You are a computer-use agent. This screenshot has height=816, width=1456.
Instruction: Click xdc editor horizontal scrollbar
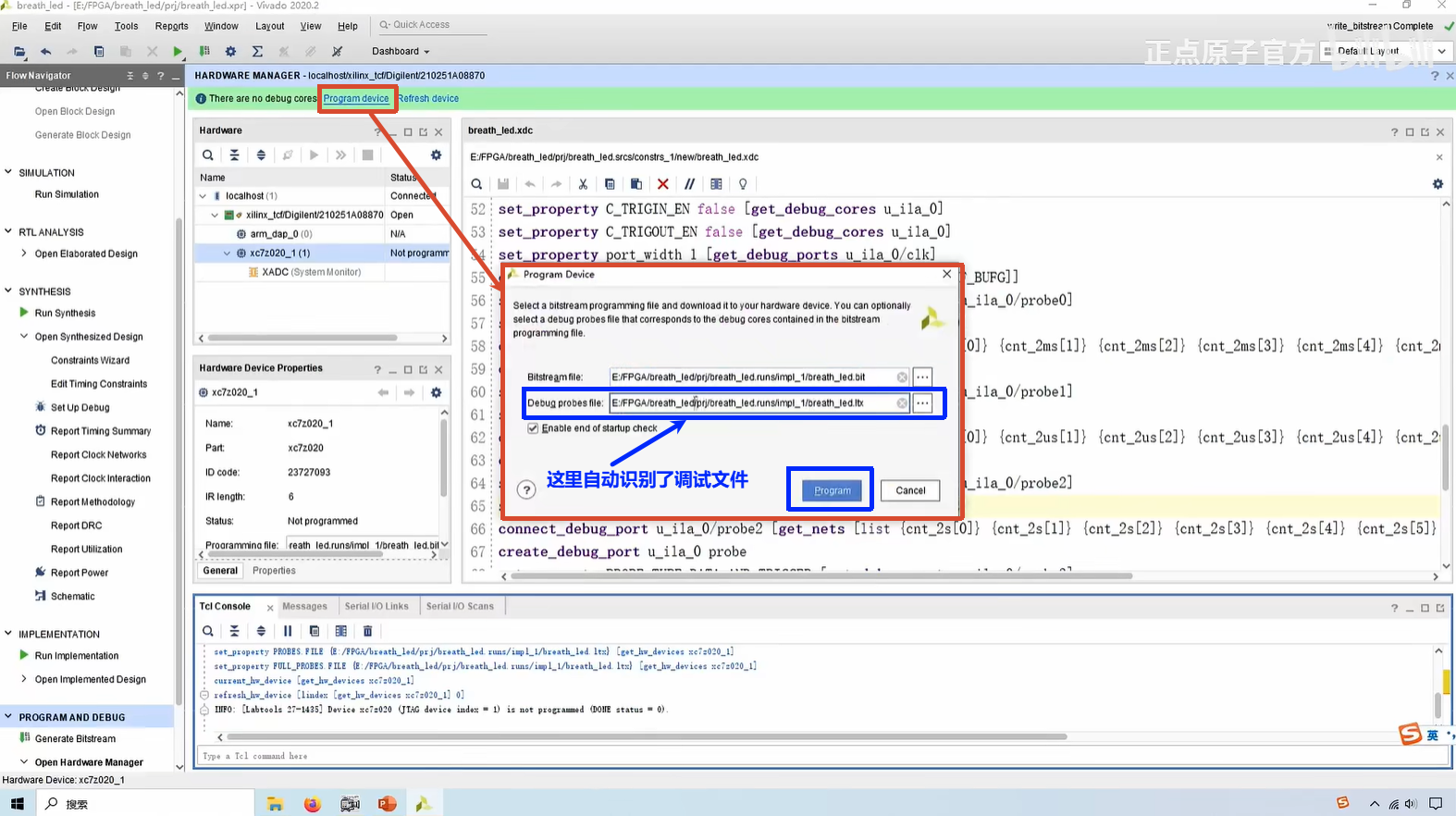[822, 576]
